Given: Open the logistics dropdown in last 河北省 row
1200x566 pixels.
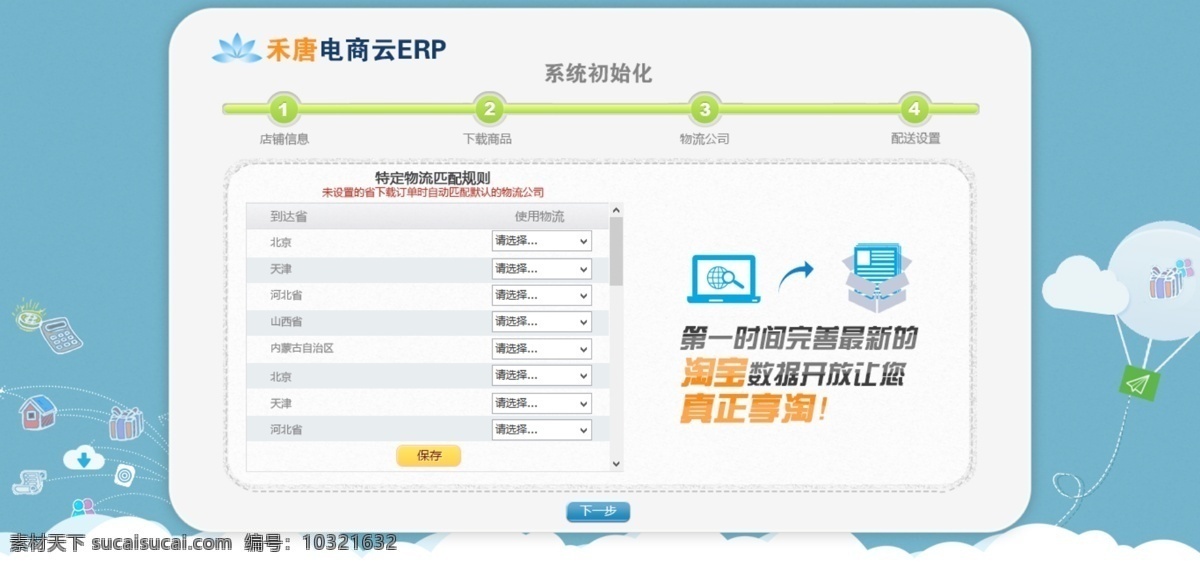Looking at the screenshot, I should (541, 429).
